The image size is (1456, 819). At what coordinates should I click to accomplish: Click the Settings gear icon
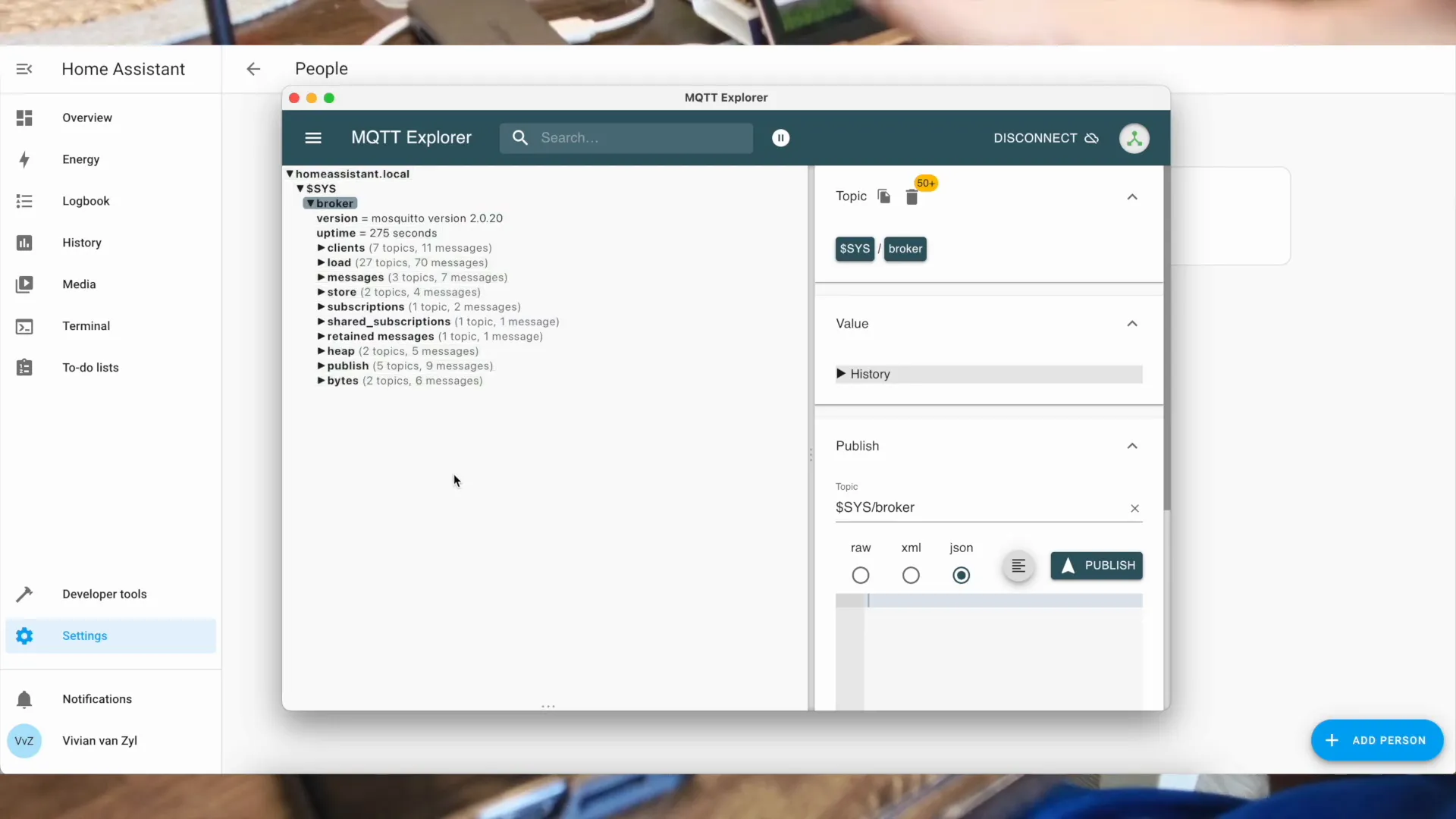[24, 635]
